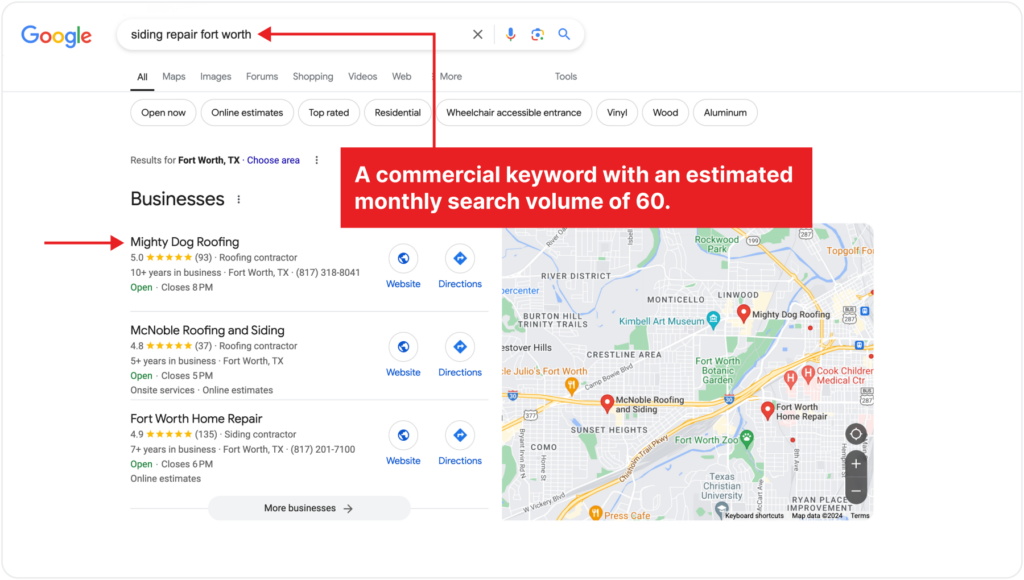Zoom out the map with minus button

[856, 491]
